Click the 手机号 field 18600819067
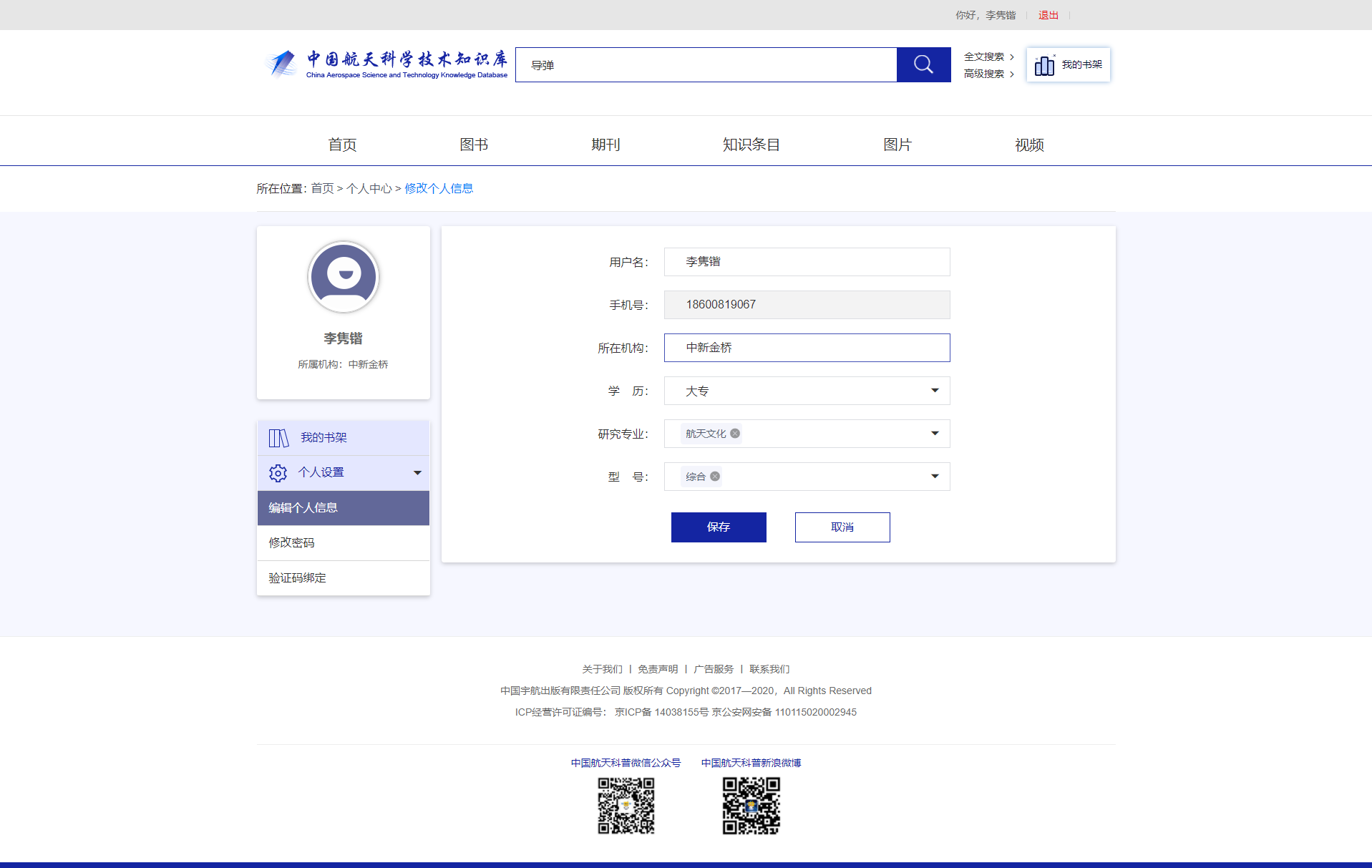Viewport: 1372px width, 868px height. [x=807, y=305]
